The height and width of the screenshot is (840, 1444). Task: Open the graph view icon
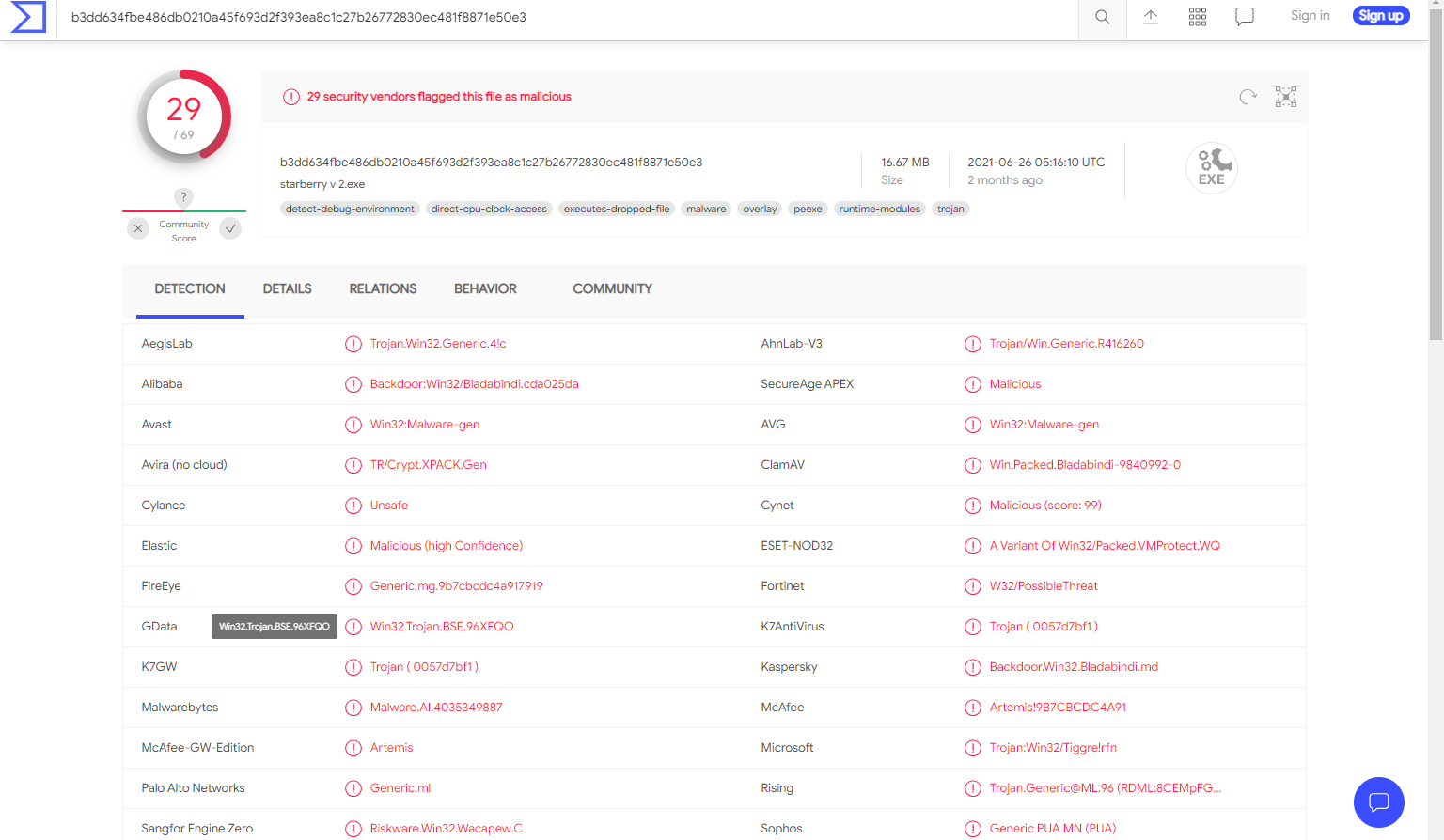(x=1286, y=97)
